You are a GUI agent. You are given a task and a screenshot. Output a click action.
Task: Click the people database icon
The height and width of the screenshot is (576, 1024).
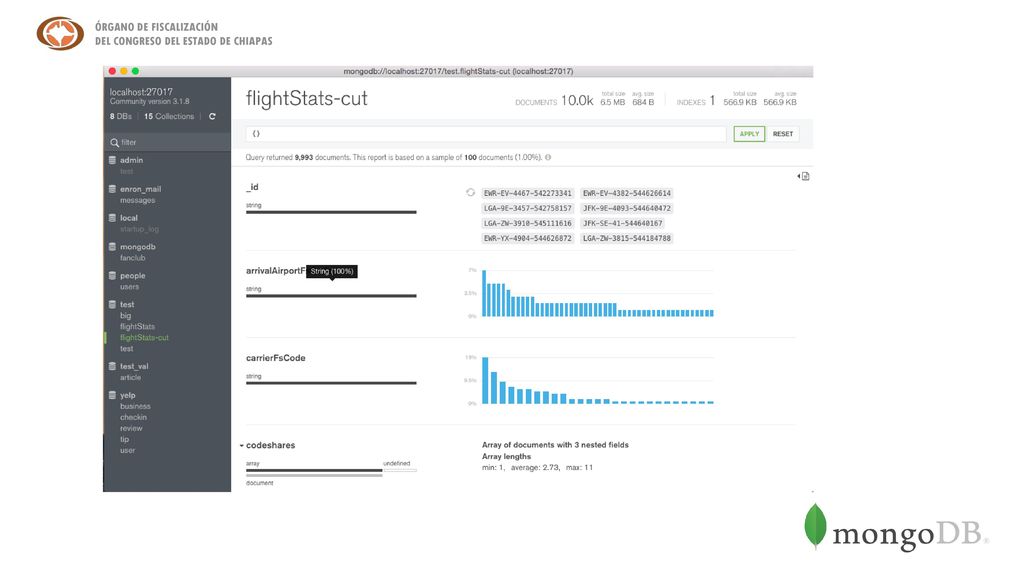click(x=112, y=276)
